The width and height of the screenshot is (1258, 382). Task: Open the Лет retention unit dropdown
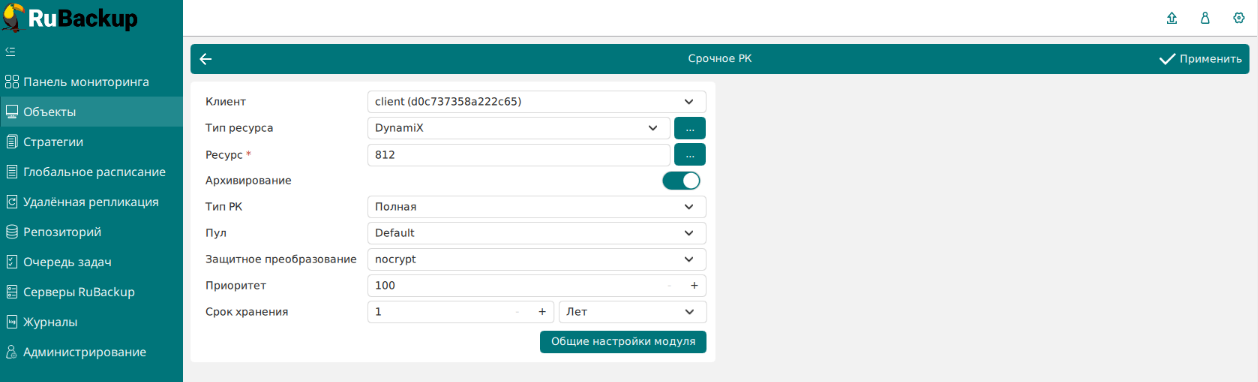pos(633,312)
